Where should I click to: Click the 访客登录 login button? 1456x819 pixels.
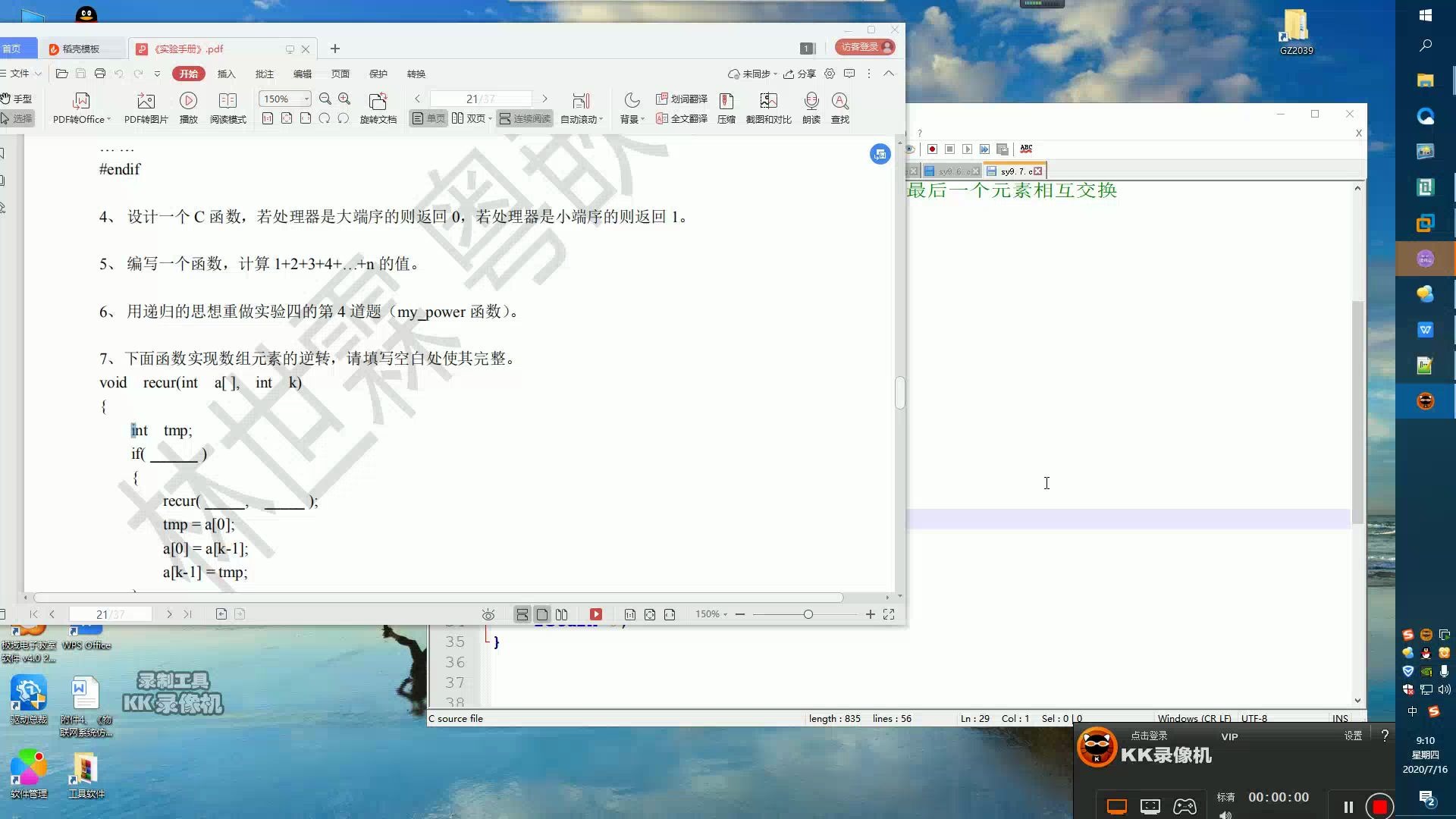click(861, 46)
